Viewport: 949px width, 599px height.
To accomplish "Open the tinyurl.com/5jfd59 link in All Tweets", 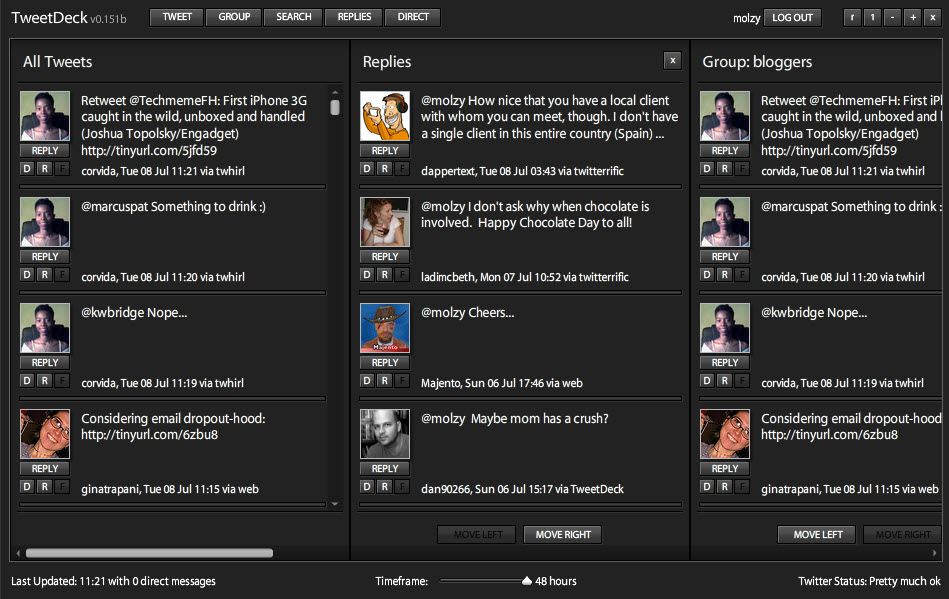I will pyautogui.click(x=149, y=150).
